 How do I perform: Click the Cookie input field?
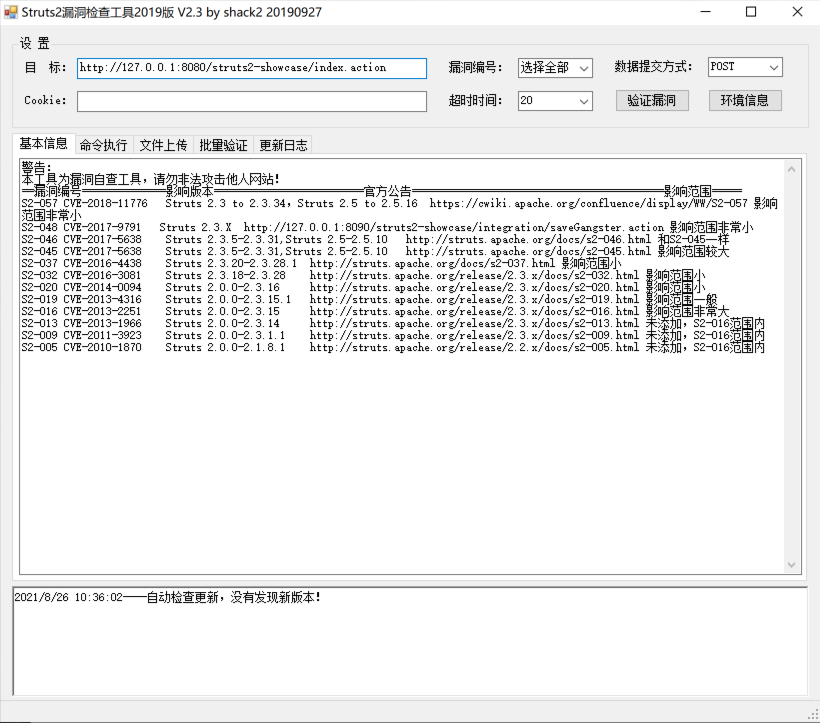(x=252, y=101)
